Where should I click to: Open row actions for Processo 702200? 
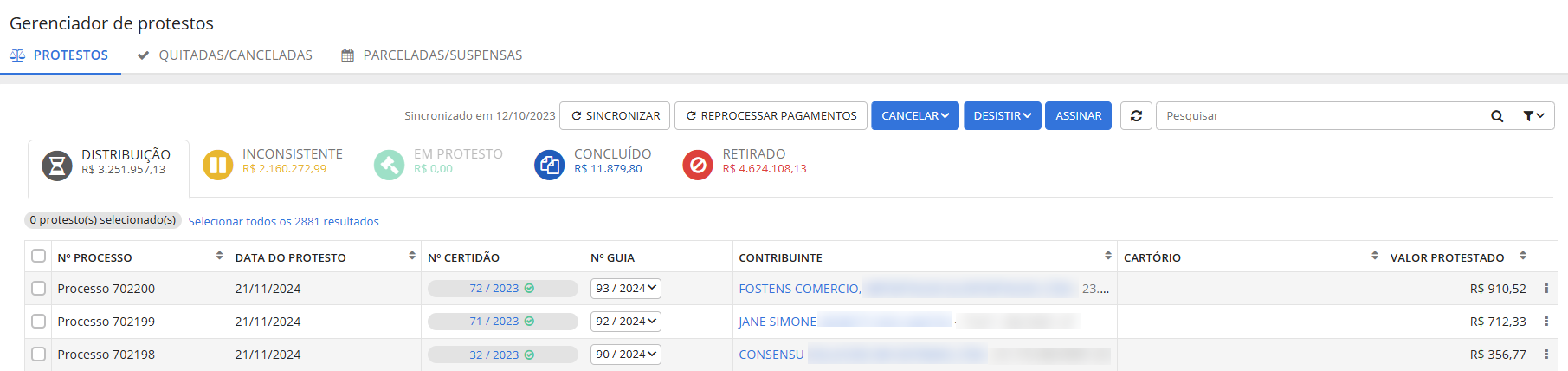coord(1546,289)
